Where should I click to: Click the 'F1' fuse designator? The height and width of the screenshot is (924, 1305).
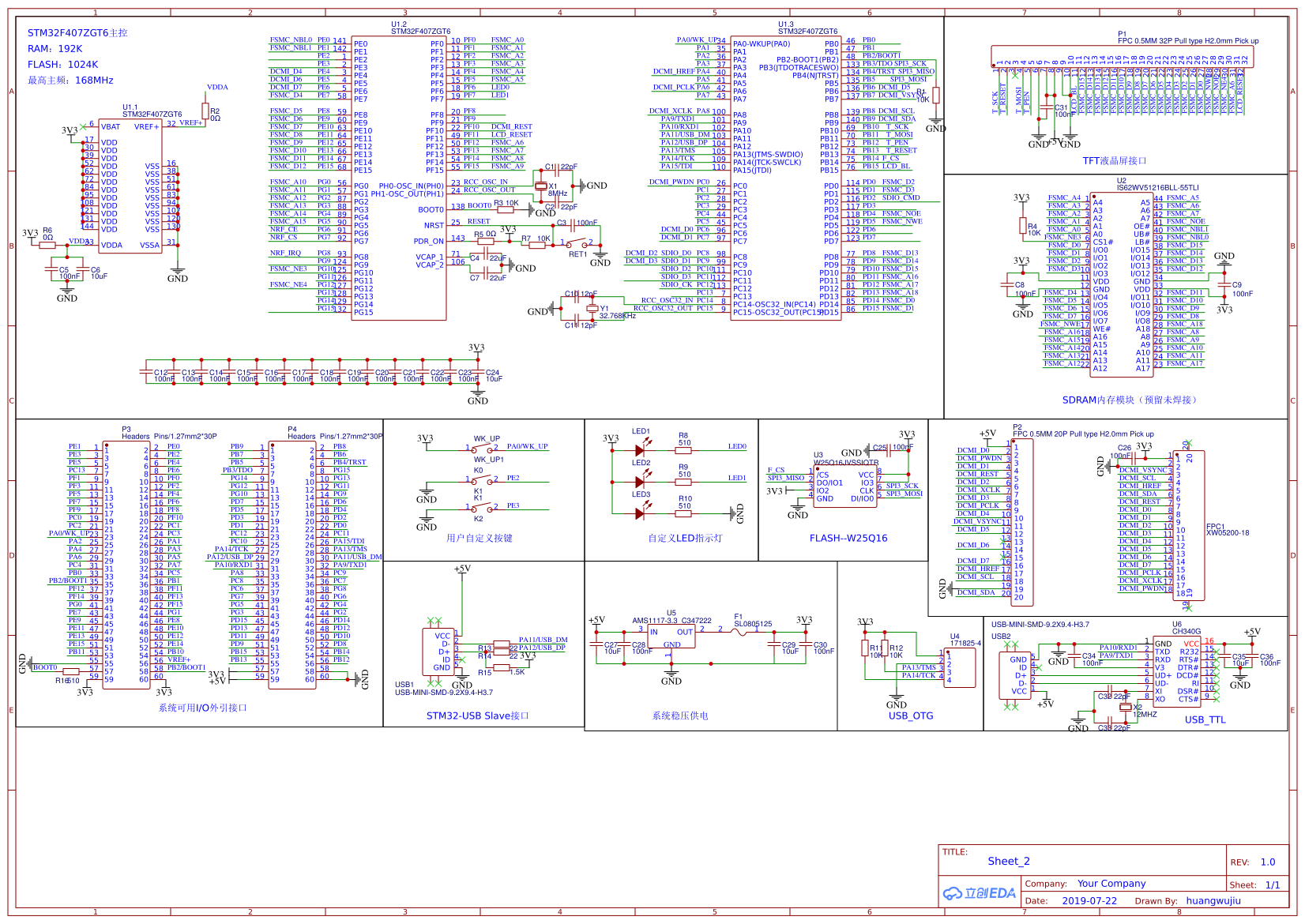(739, 617)
